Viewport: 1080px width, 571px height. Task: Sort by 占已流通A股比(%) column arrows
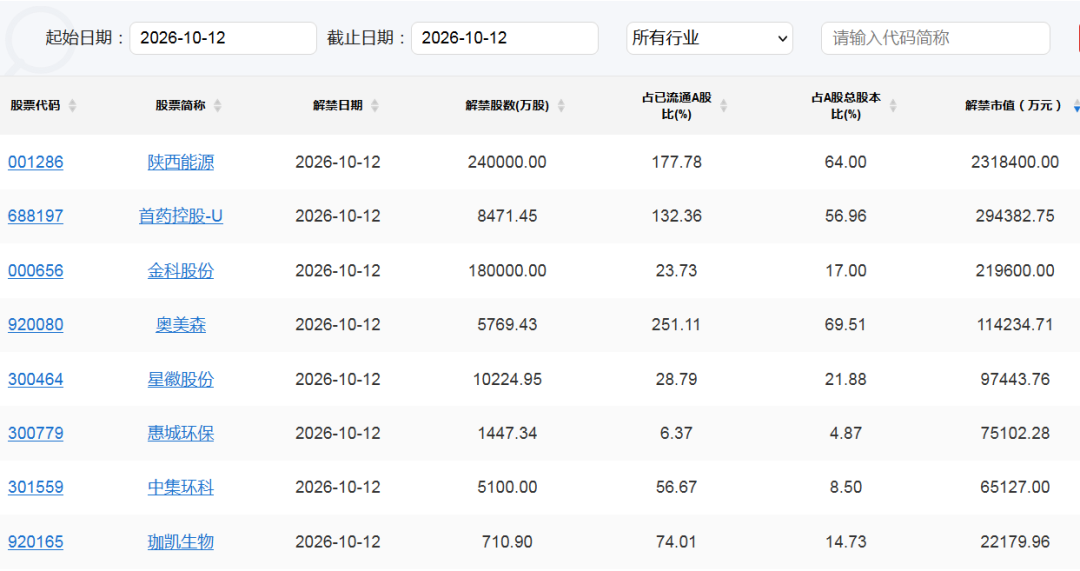723,105
